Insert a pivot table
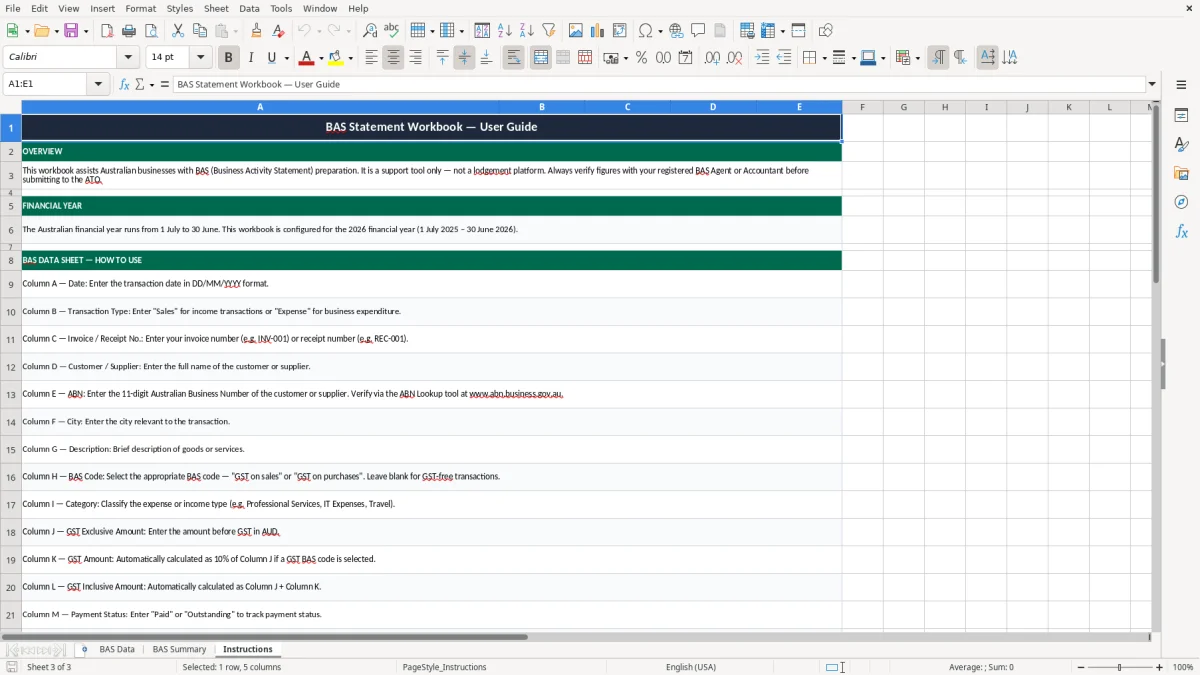The height and width of the screenshot is (675, 1200). (620, 31)
